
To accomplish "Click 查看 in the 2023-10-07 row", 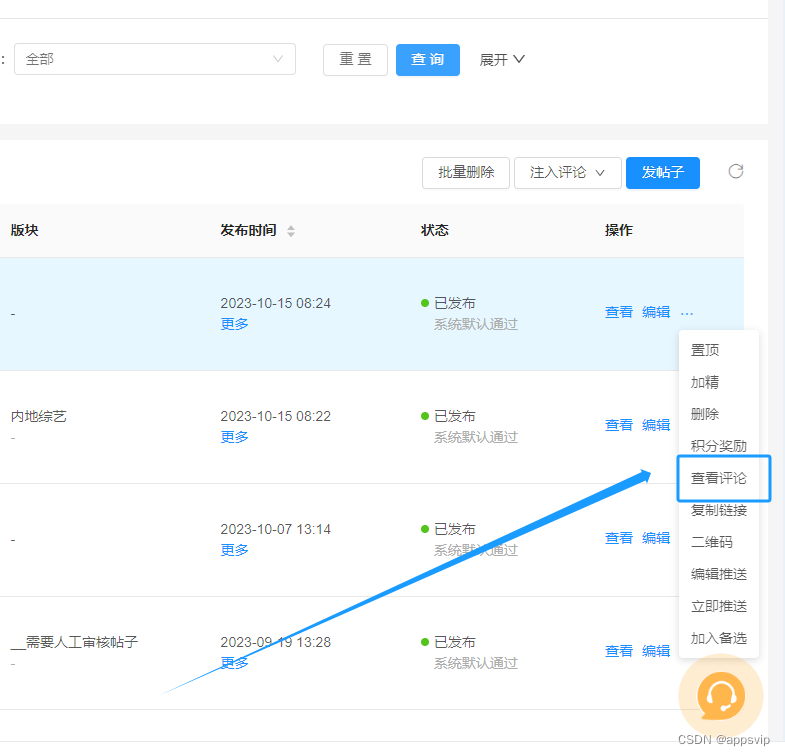I will (619, 538).
